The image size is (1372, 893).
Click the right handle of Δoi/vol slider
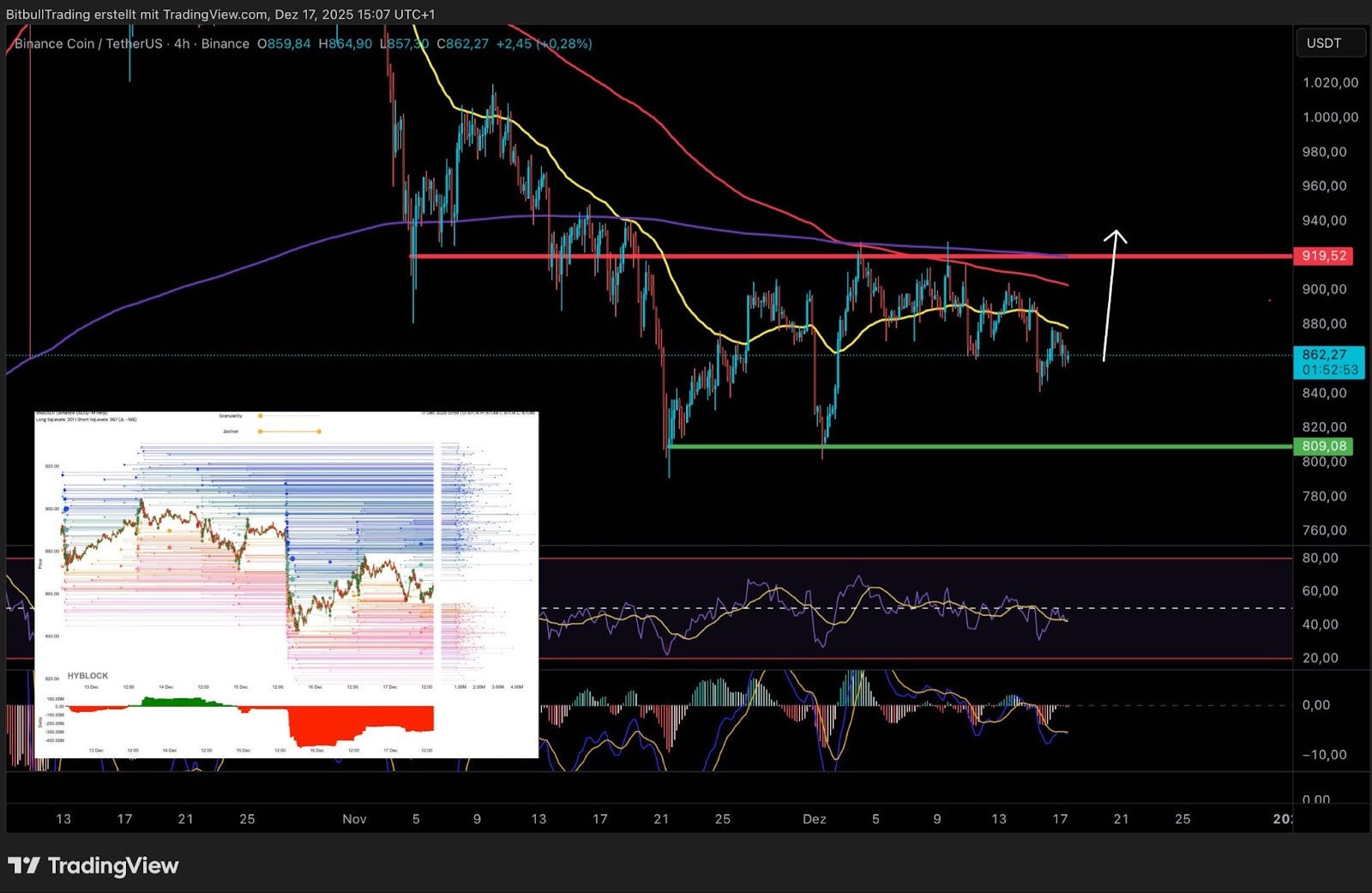point(319,431)
